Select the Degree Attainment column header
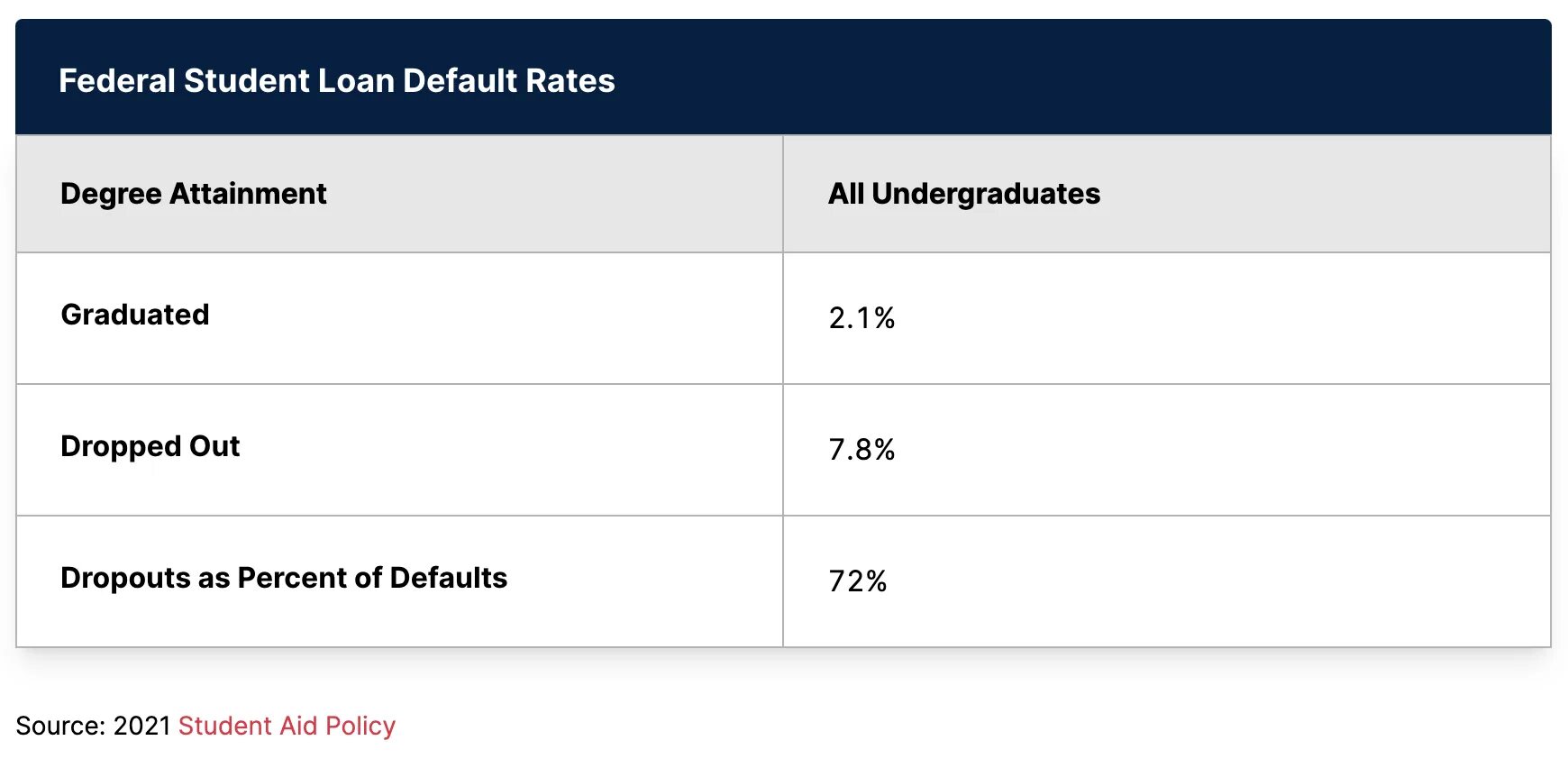 click(193, 194)
